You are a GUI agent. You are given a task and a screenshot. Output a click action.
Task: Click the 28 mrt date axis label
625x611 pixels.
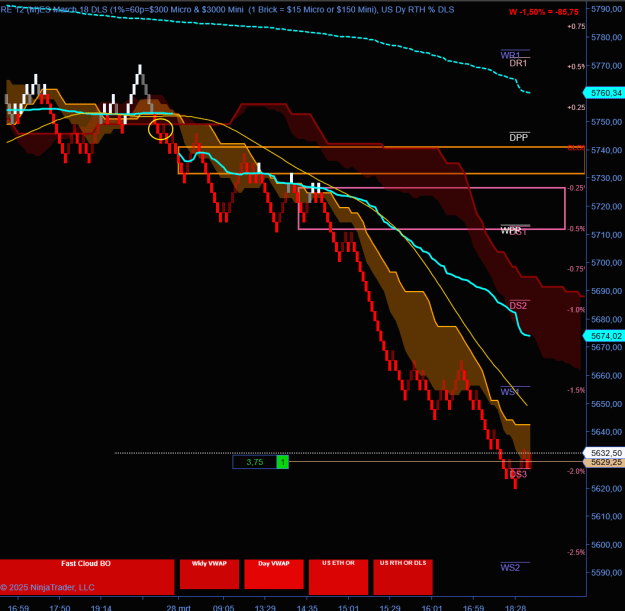(179, 607)
